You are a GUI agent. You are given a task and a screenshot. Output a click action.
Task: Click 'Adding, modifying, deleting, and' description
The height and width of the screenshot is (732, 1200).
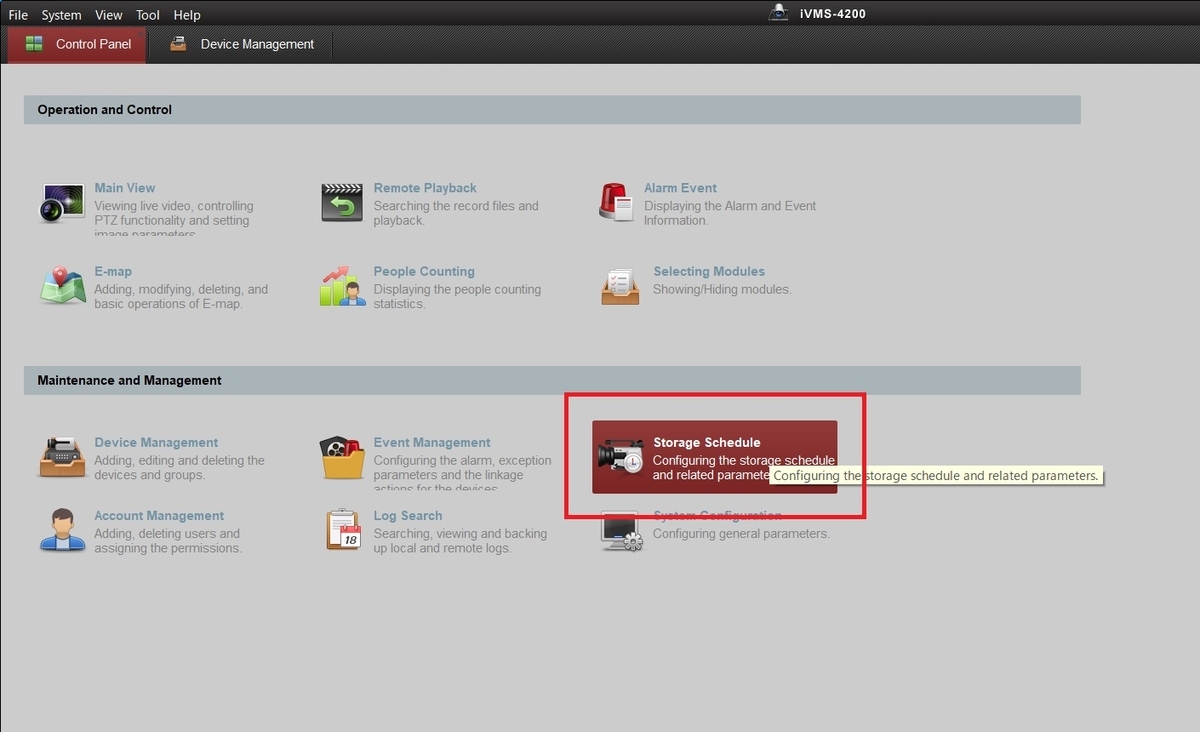click(181, 289)
